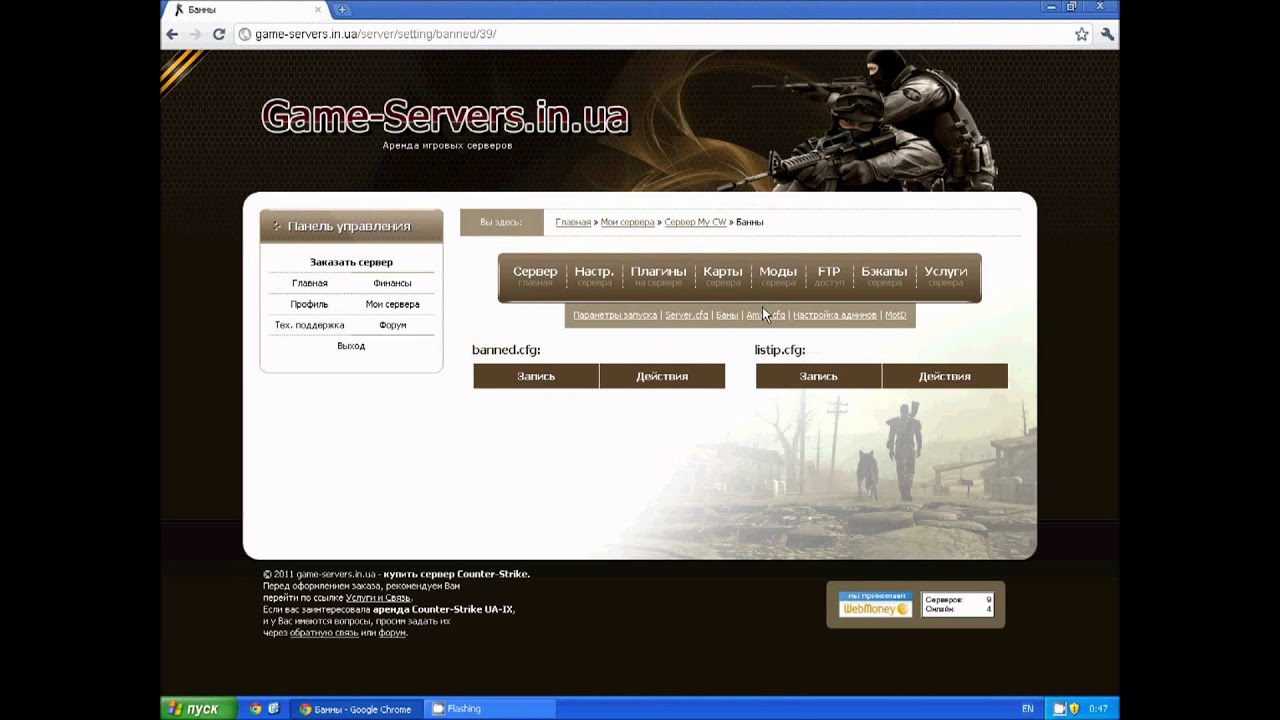Click the servers online counter badge
Screen dimensions: 1280x720
[x=957, y=604]
